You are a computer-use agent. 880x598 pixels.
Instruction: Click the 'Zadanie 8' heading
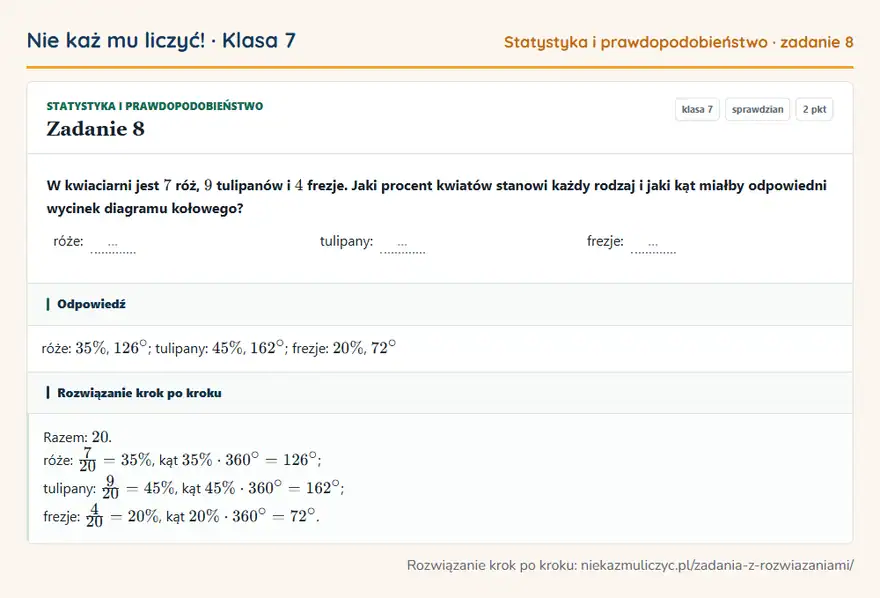tap(95, 129)
